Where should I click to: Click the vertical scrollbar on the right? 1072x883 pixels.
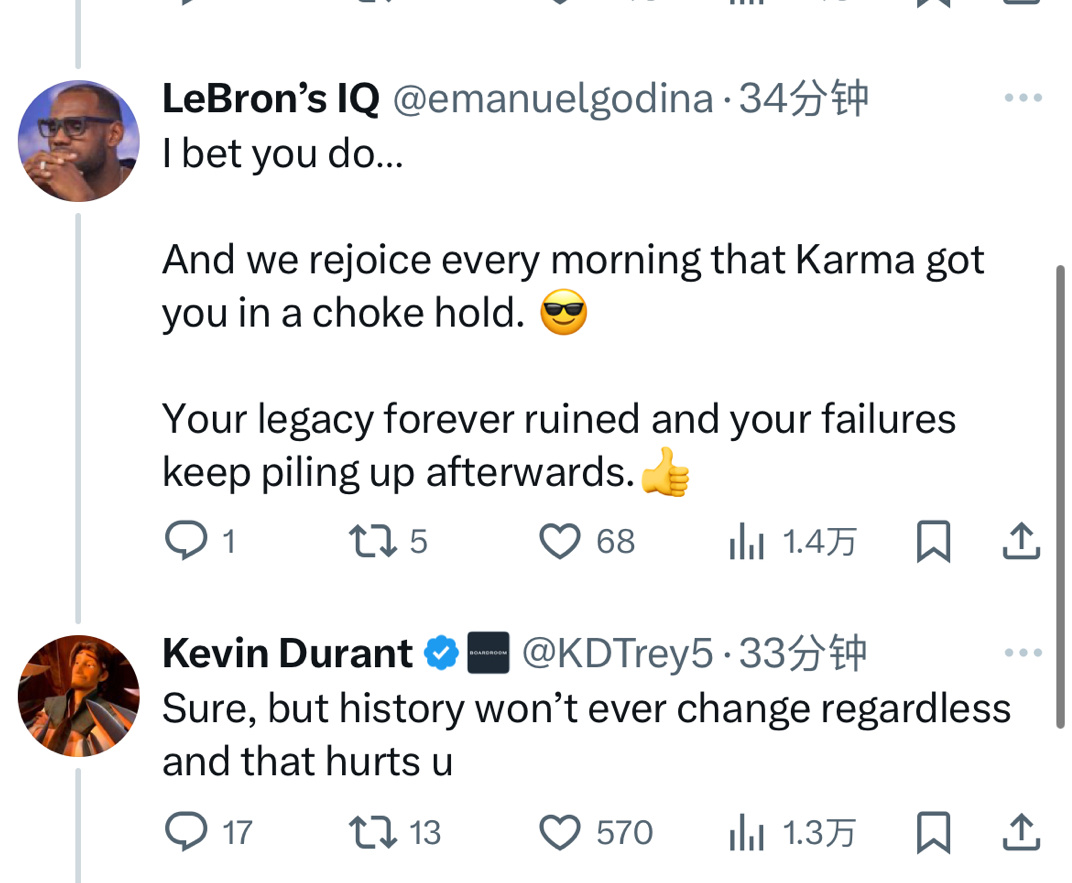pos(1060,497)
